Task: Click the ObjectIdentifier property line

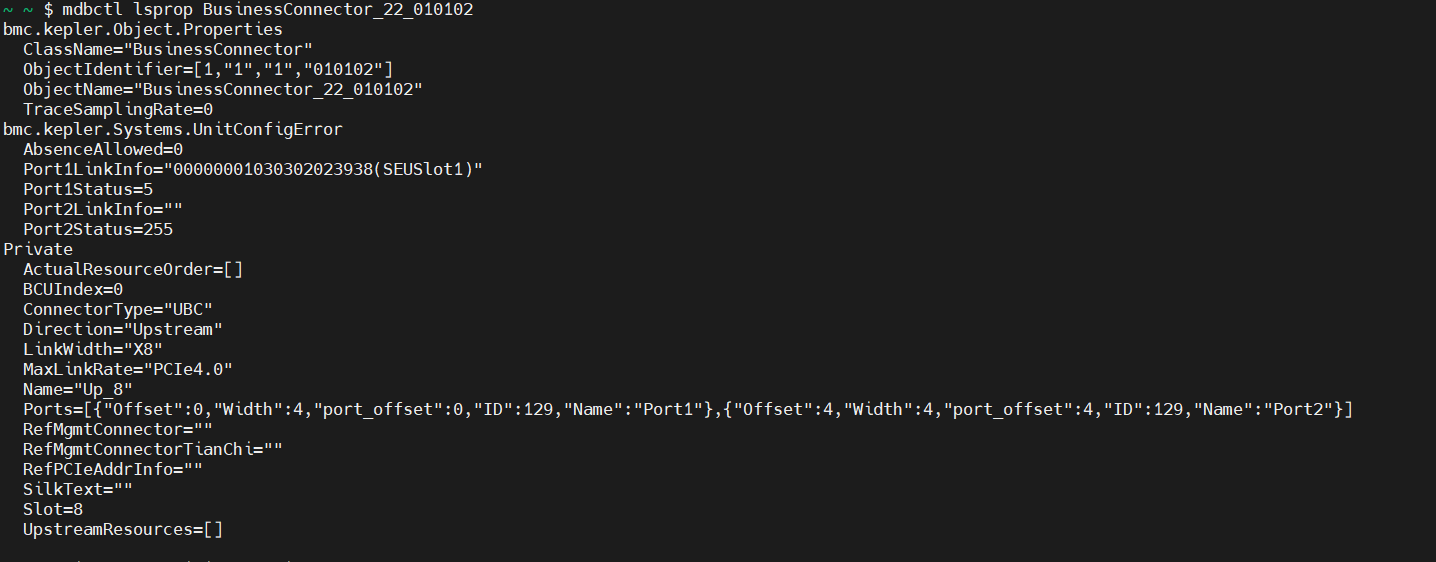Action: click(208, 70)
